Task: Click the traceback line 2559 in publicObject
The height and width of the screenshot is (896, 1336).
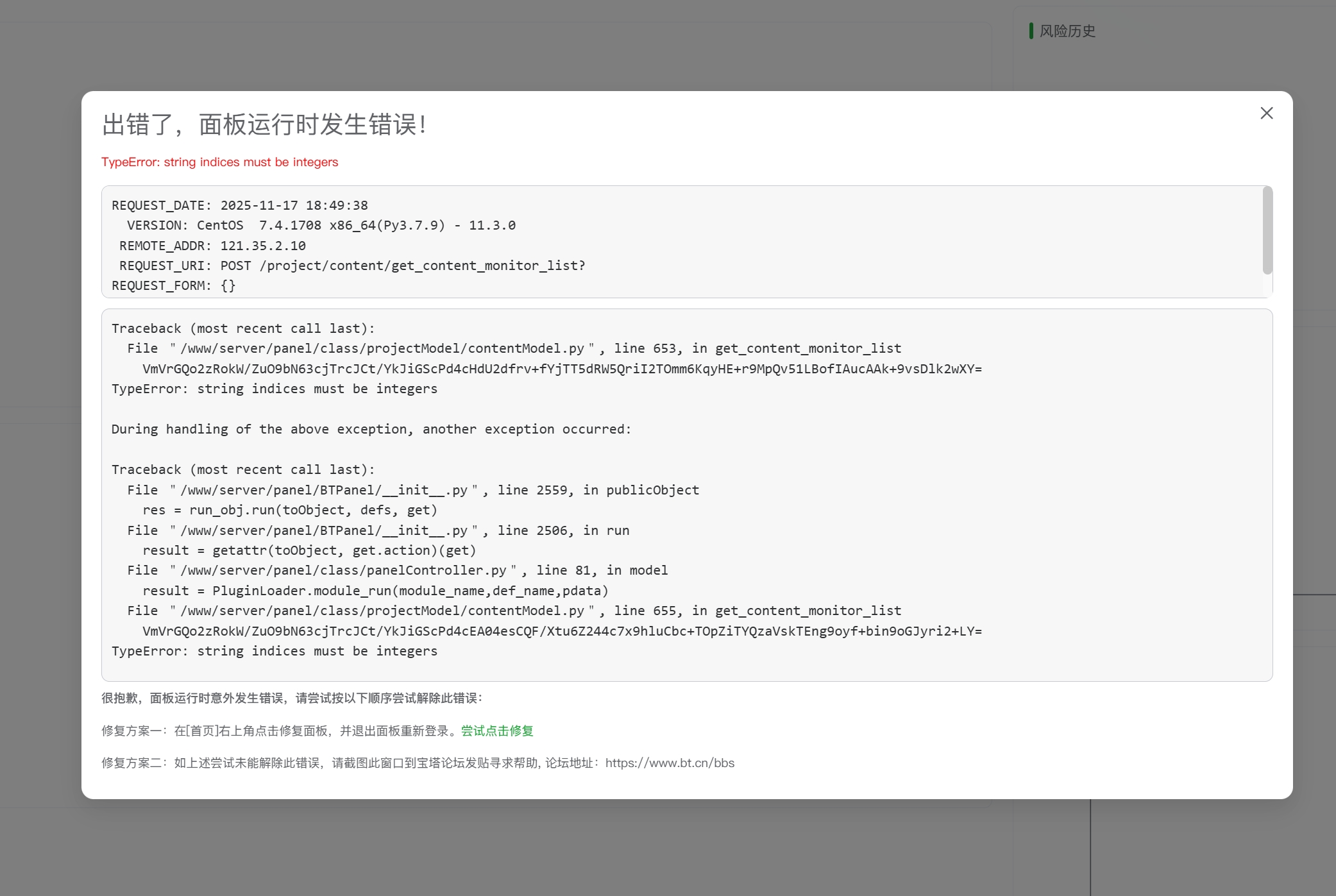Action: pos(413,490)
